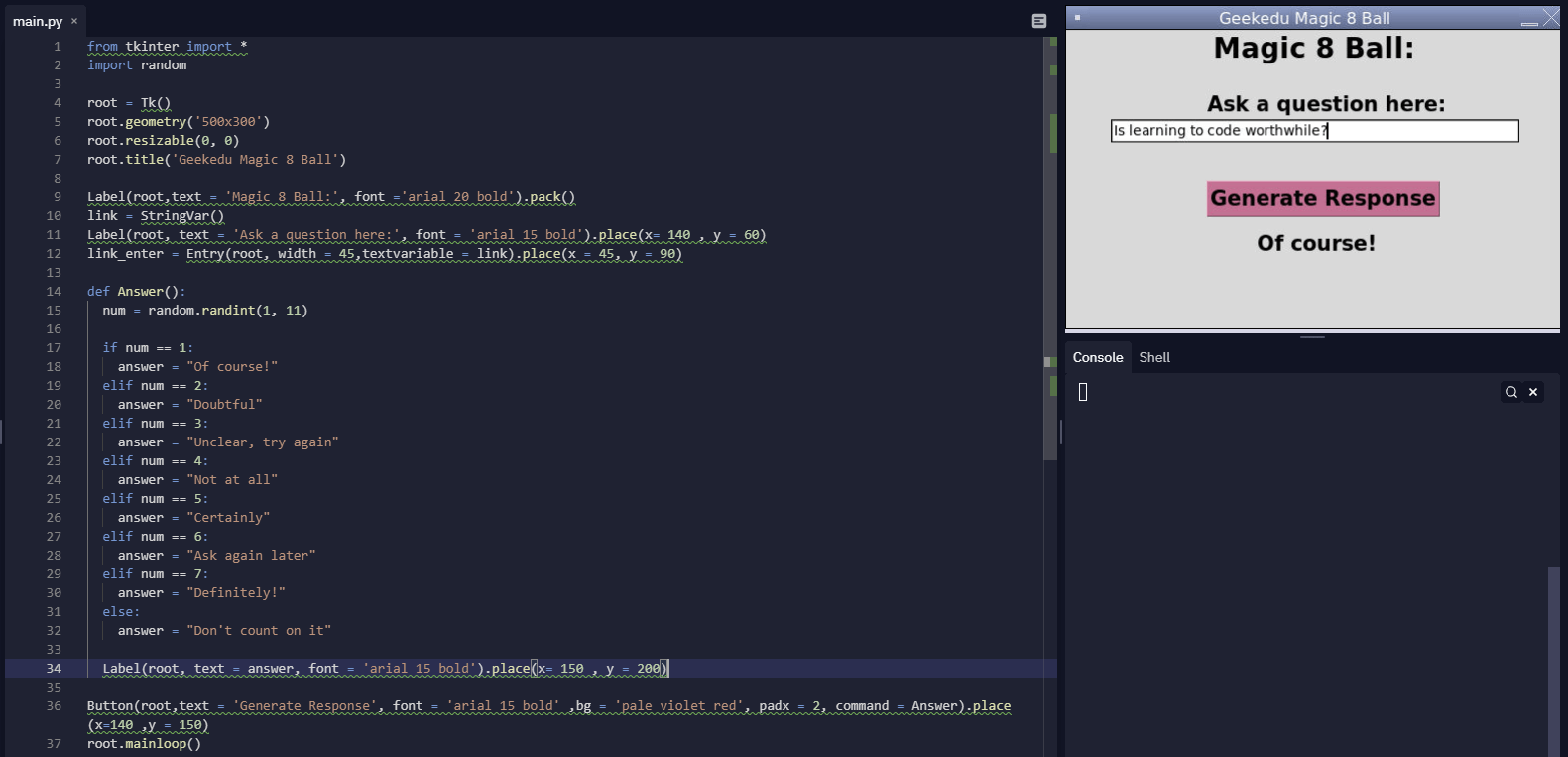Click the 'Magic 8 Ball:' heading
The width and height of the screenshot is (1568, 757).
[x=1314, y=48]
